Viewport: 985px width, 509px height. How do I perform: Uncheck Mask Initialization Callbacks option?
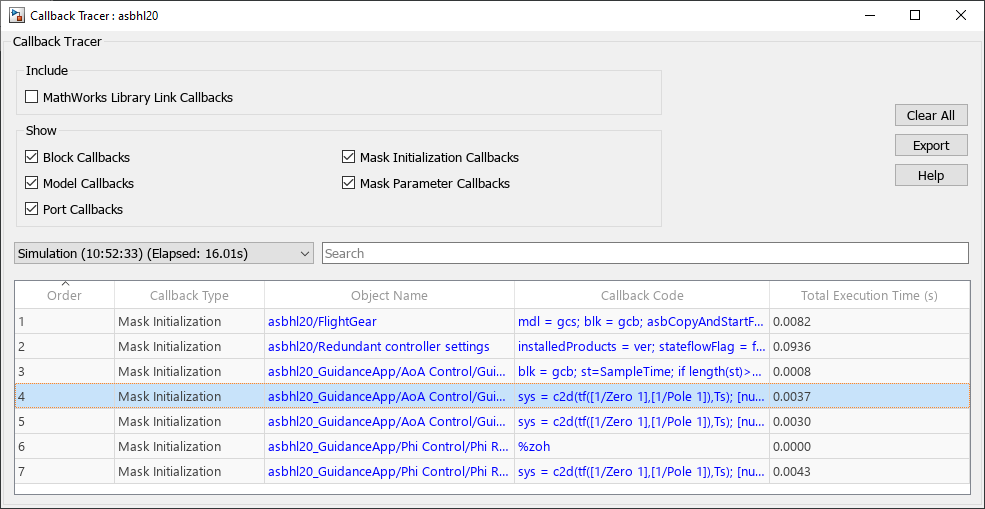(349, 158)
